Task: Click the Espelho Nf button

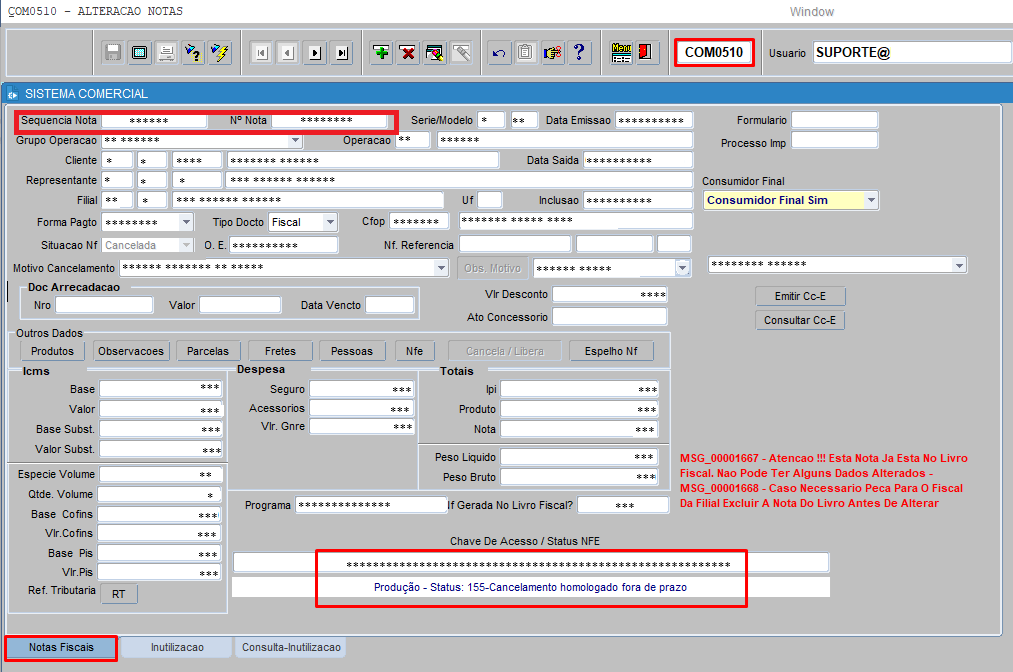Action: [x=611, y=351]
